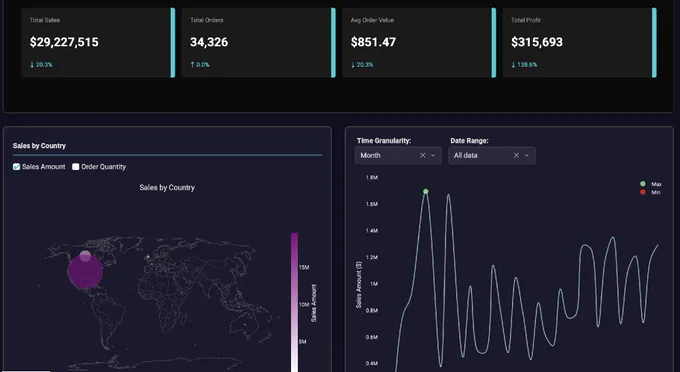Click the 20.3% change indicator under Total Sales
This screenshot has height=372, width=680.
pos(41,65)
